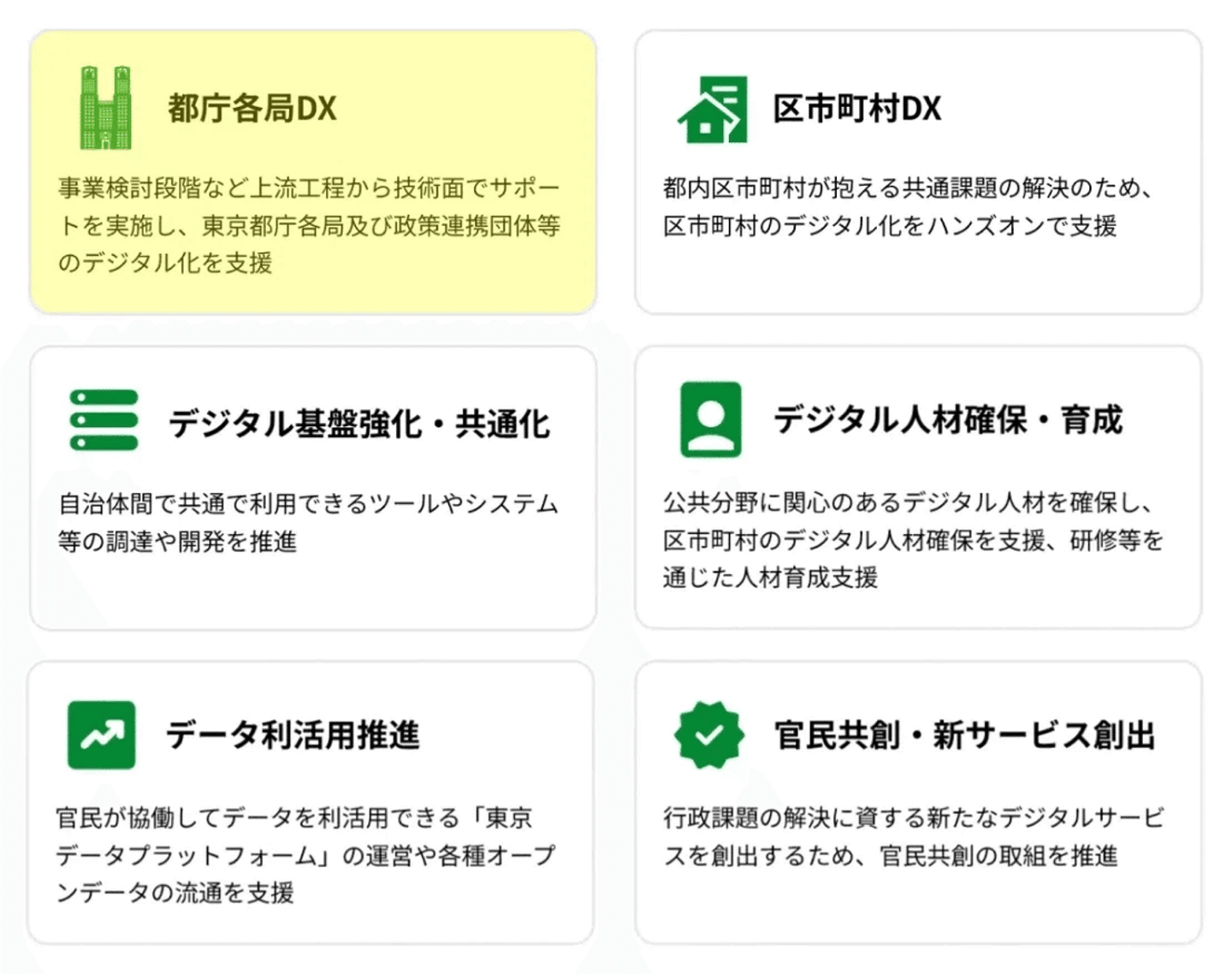Image resolution: width=1232 pixels, height=974 pixels.
Task: Click the green server stack icon
Action: (x=104, y=419)
